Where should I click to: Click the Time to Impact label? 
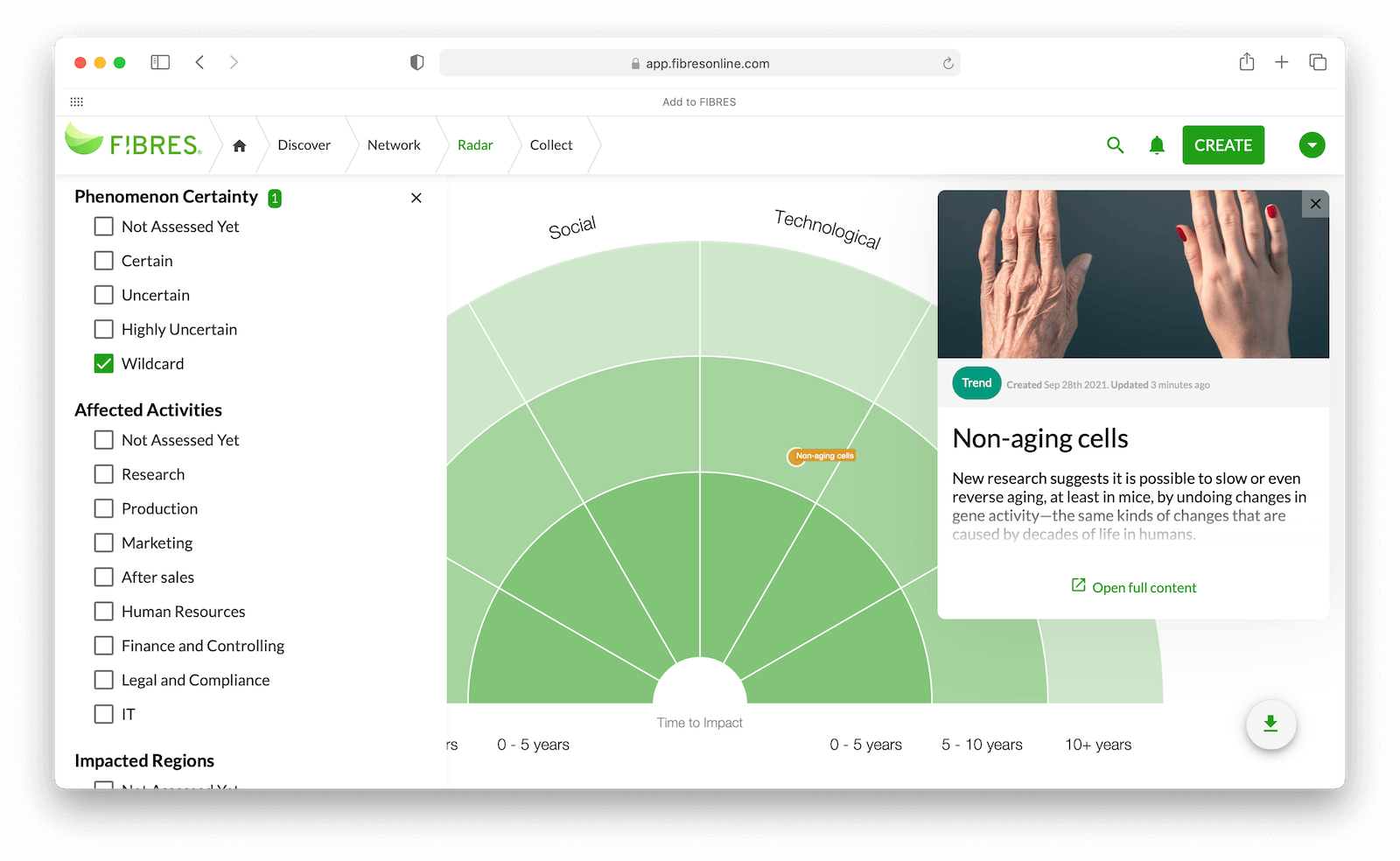pyautogui.click(x=700, y=723)
